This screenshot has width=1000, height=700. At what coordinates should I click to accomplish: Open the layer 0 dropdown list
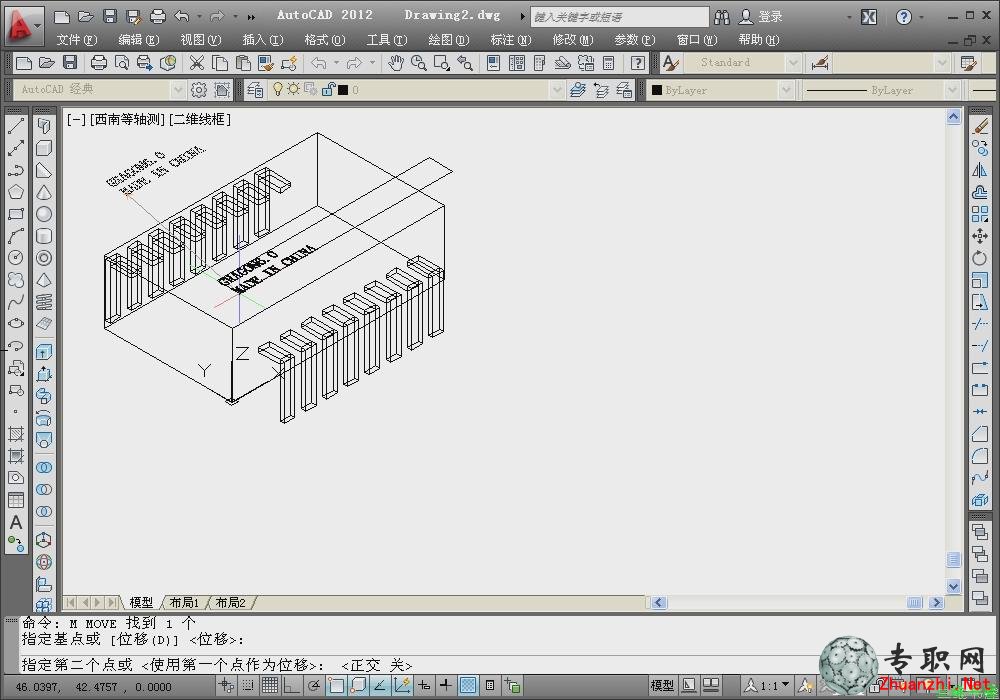click(557, 90)
